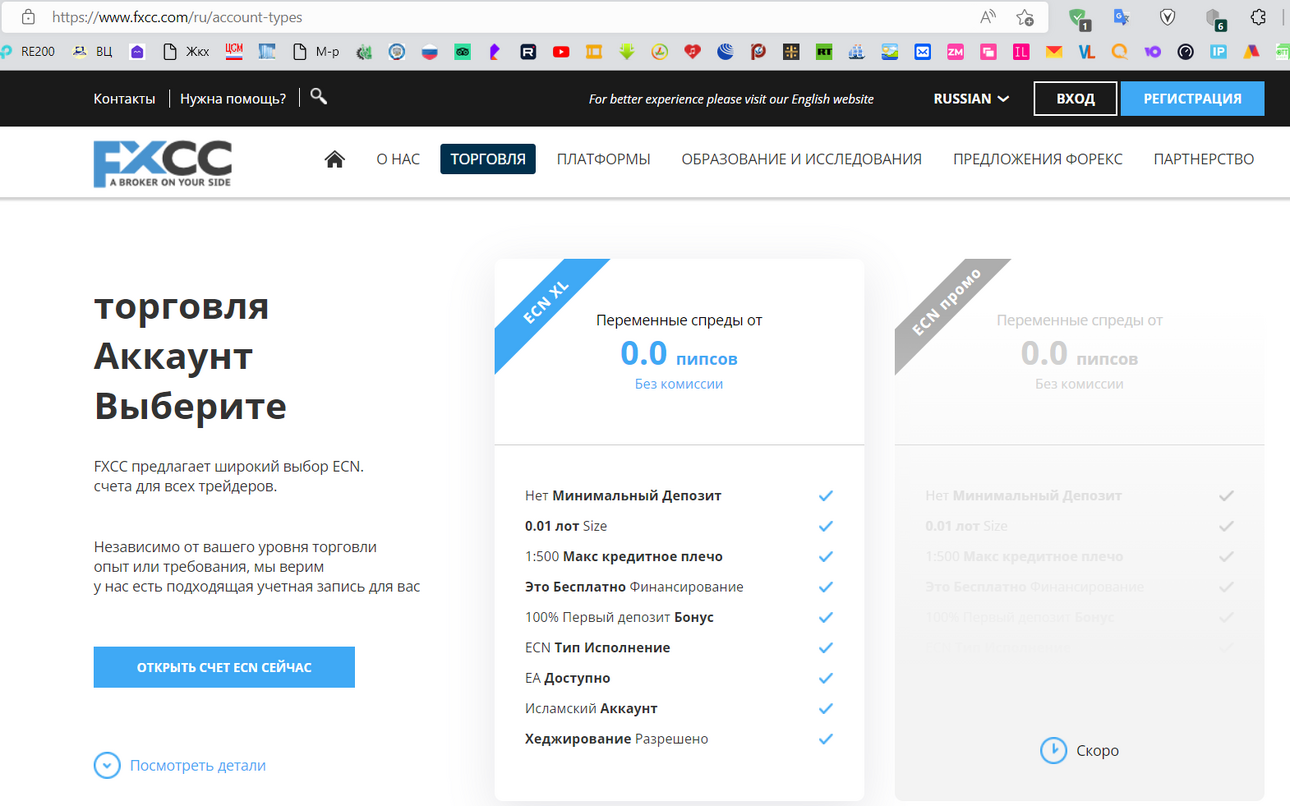Open the ПЛАТФОРМЫ menu

point(604,159)
